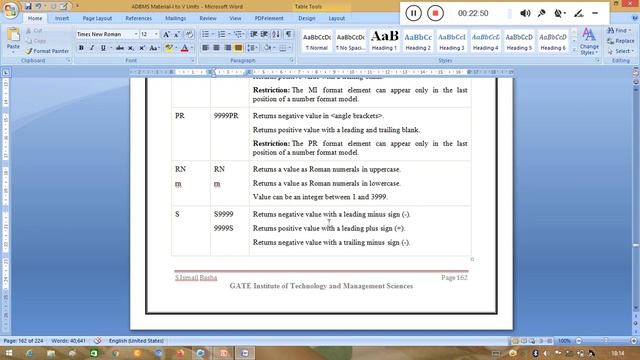This screenshot has width=640, height=360.
Task: Click the proofing errors status icon
Action: (x=97, y=340)
